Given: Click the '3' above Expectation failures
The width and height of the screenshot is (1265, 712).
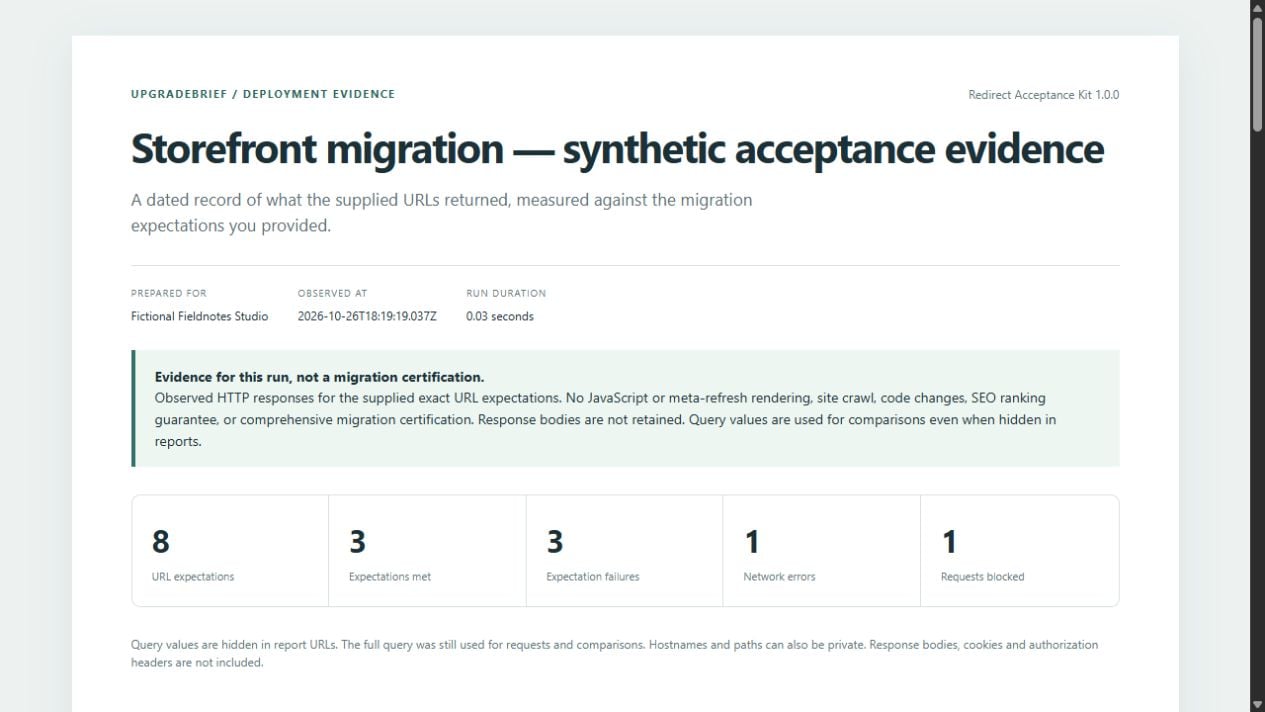Looking at the screenshot, I should click(x=555, y=541).
